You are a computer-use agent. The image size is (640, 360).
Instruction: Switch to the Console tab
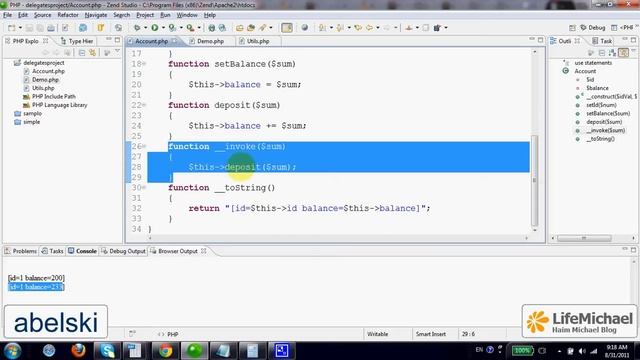pos(82,251)
